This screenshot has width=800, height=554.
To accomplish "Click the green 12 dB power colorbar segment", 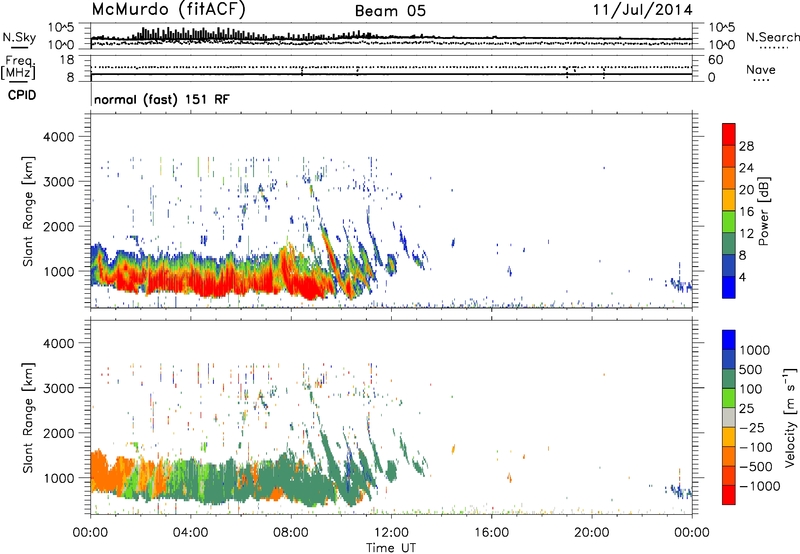I will [729, 222].
